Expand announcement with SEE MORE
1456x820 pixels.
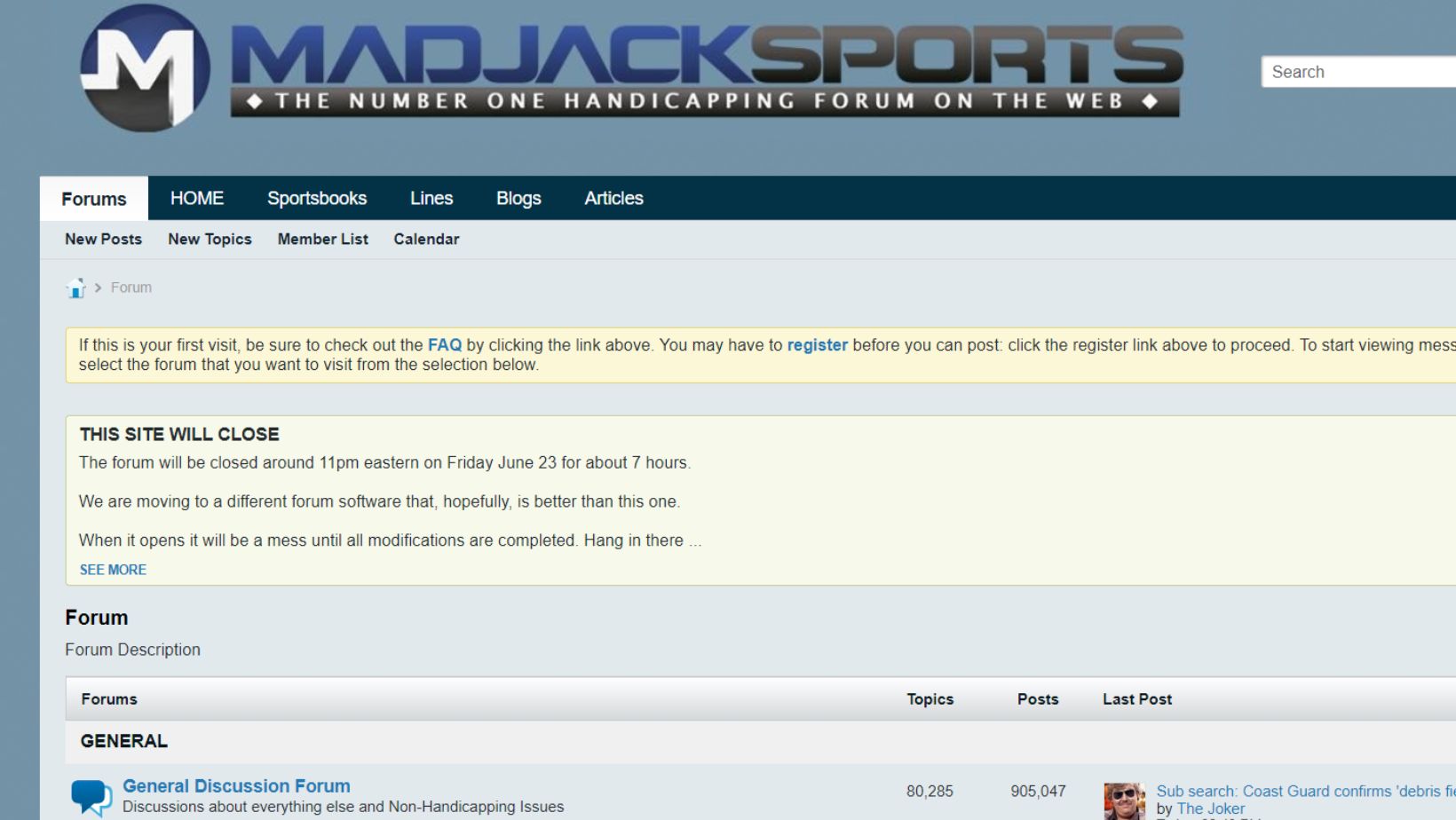tap(113, 570)
